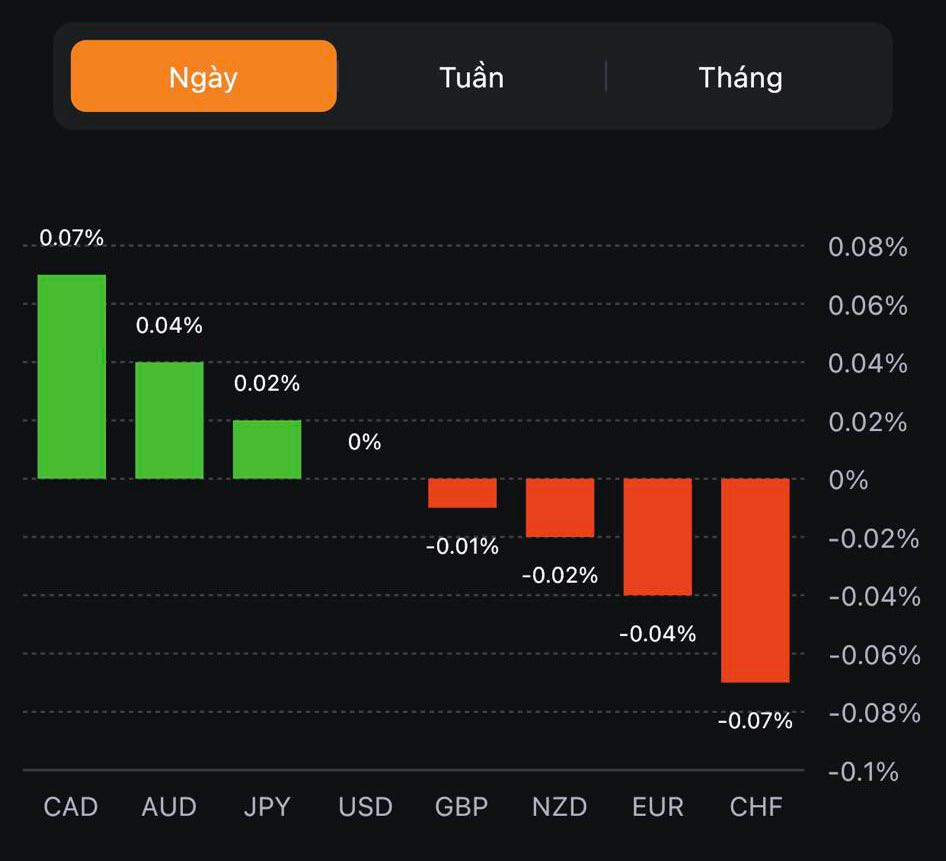Click the USD axis label
This screenshot has width=946, height=861.
365,807
